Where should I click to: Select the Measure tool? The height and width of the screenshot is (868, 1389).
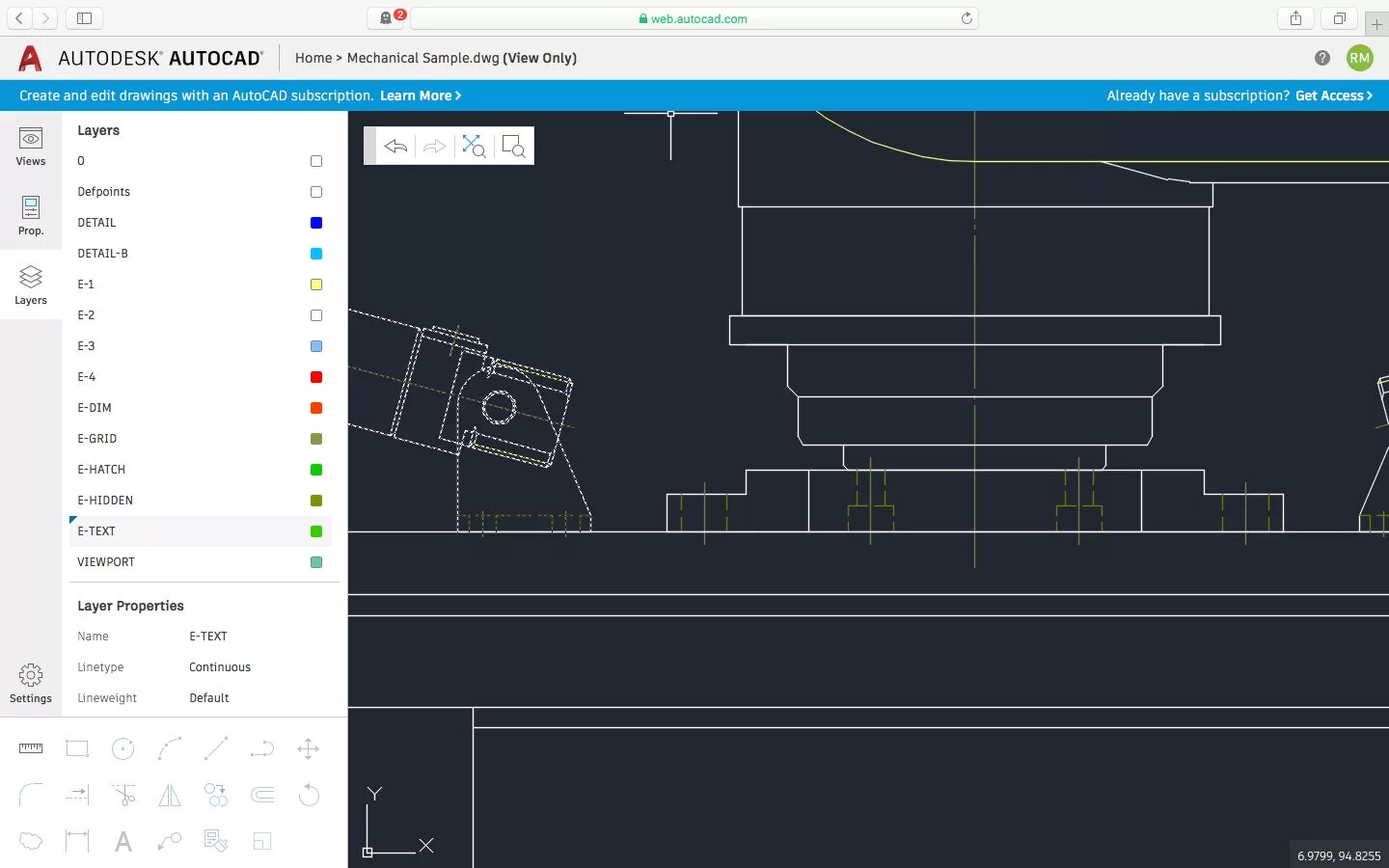tap(31, 748)
